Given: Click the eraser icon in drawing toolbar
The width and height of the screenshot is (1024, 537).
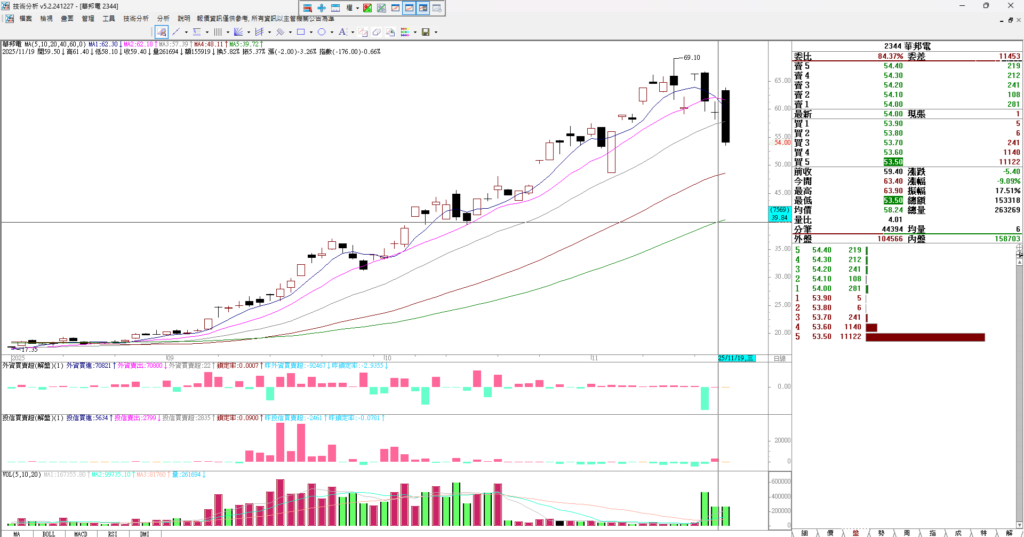Looking at the screenshot, I should (377, 32).
